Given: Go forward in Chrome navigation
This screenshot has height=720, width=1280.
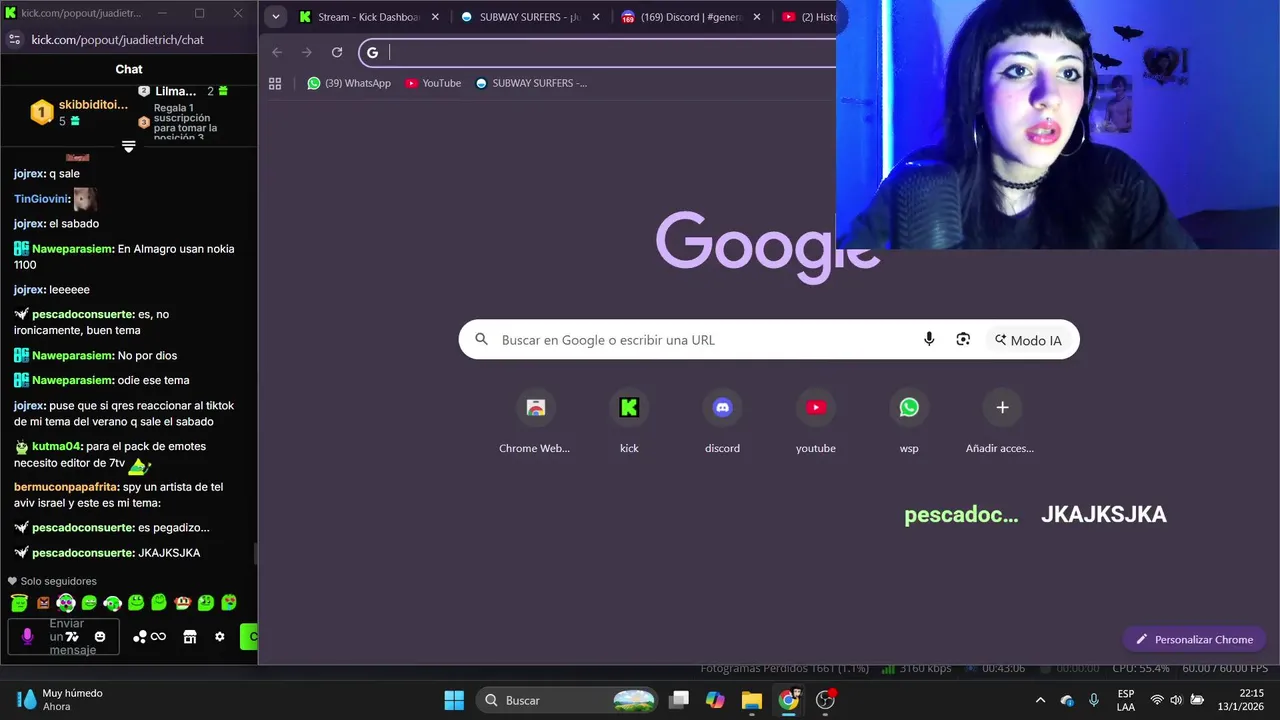Looking at the screenshot, I should [307, 52].
